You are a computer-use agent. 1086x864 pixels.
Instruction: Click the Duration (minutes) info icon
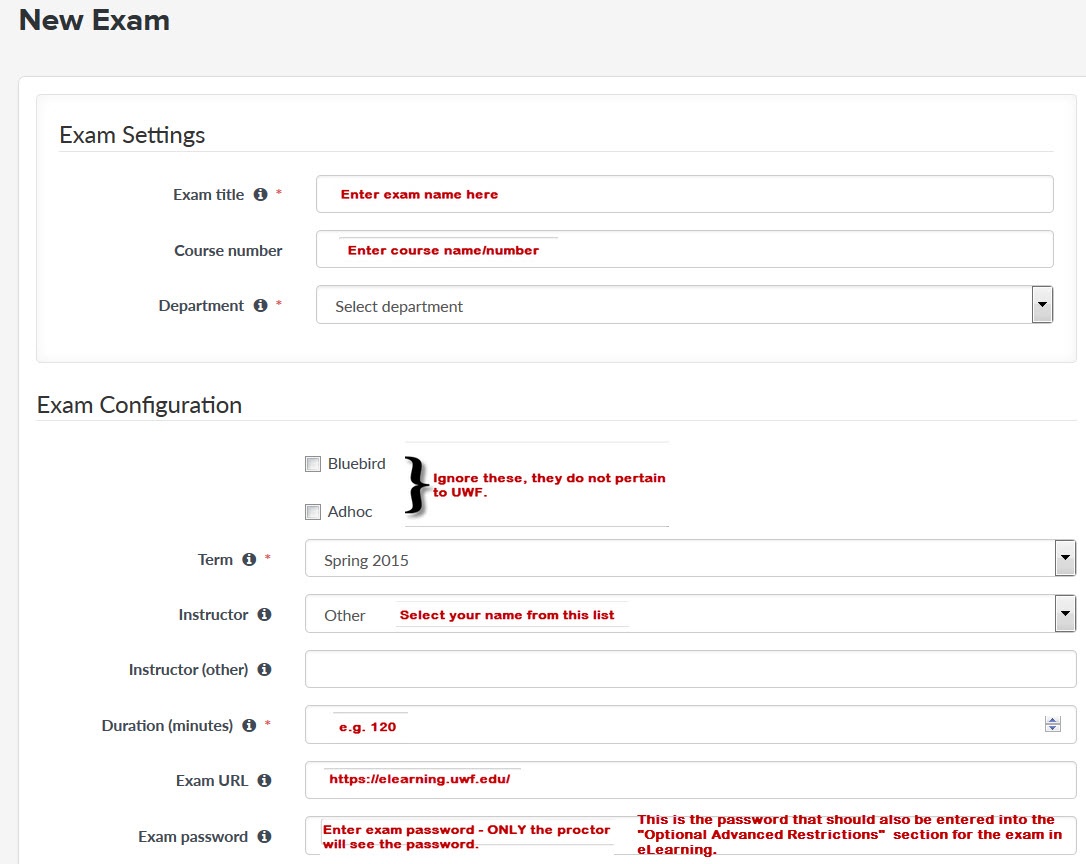(x=249, y=726)
